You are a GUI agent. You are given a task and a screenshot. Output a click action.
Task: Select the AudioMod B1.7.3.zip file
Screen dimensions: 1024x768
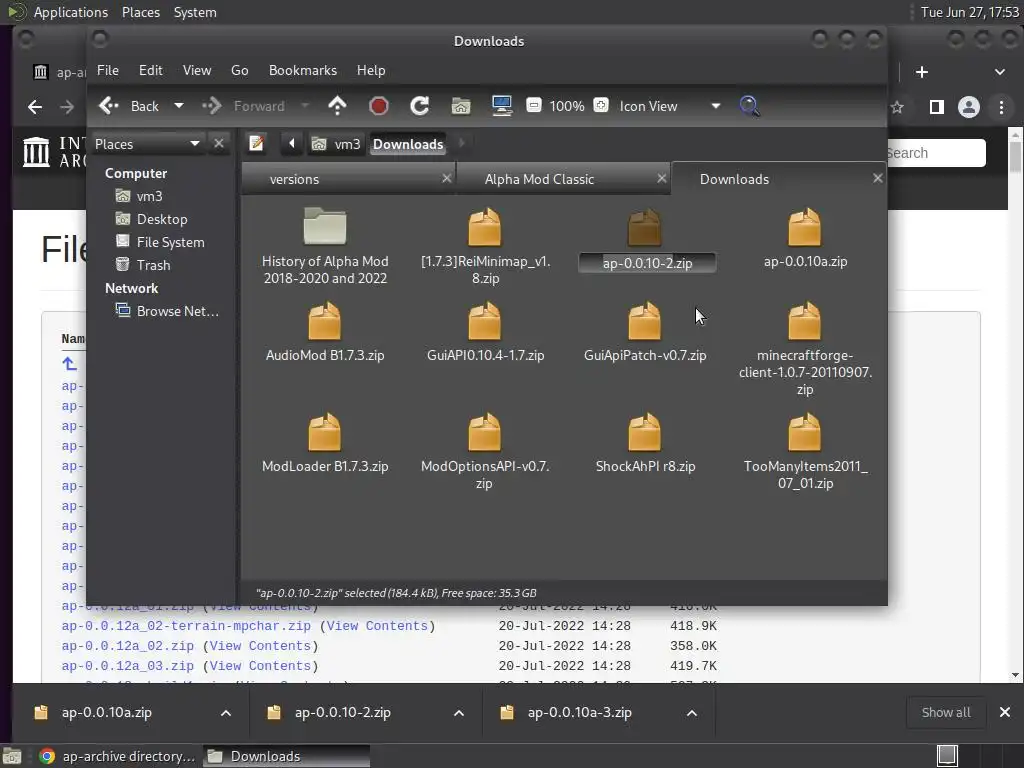click(x=325, y=332)
